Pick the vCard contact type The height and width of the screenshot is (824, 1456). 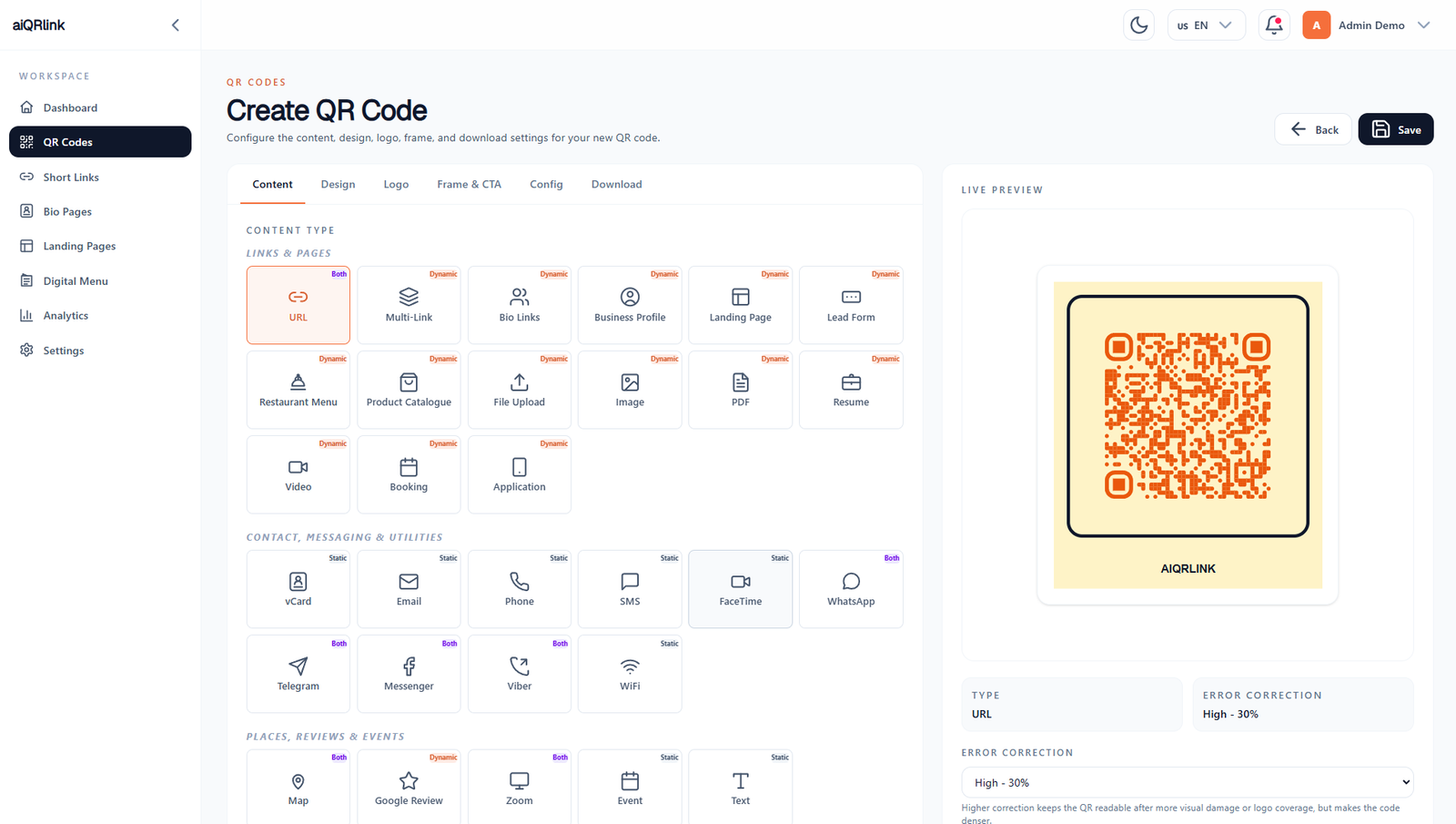298,589
